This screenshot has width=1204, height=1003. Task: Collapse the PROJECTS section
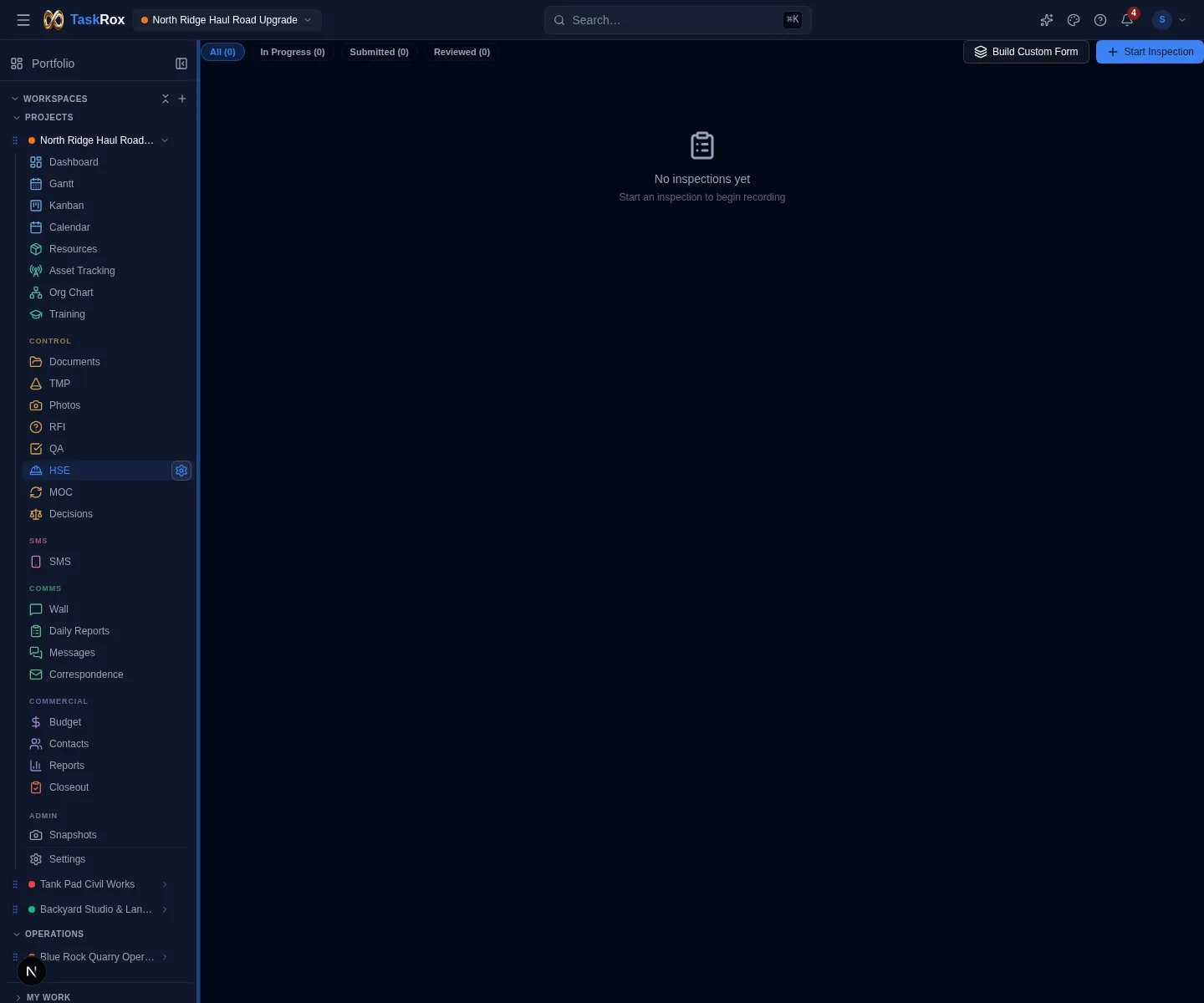(17, 117)
